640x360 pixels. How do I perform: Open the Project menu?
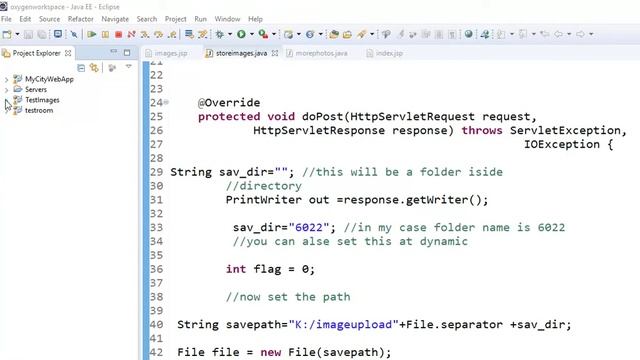[176, 19]
